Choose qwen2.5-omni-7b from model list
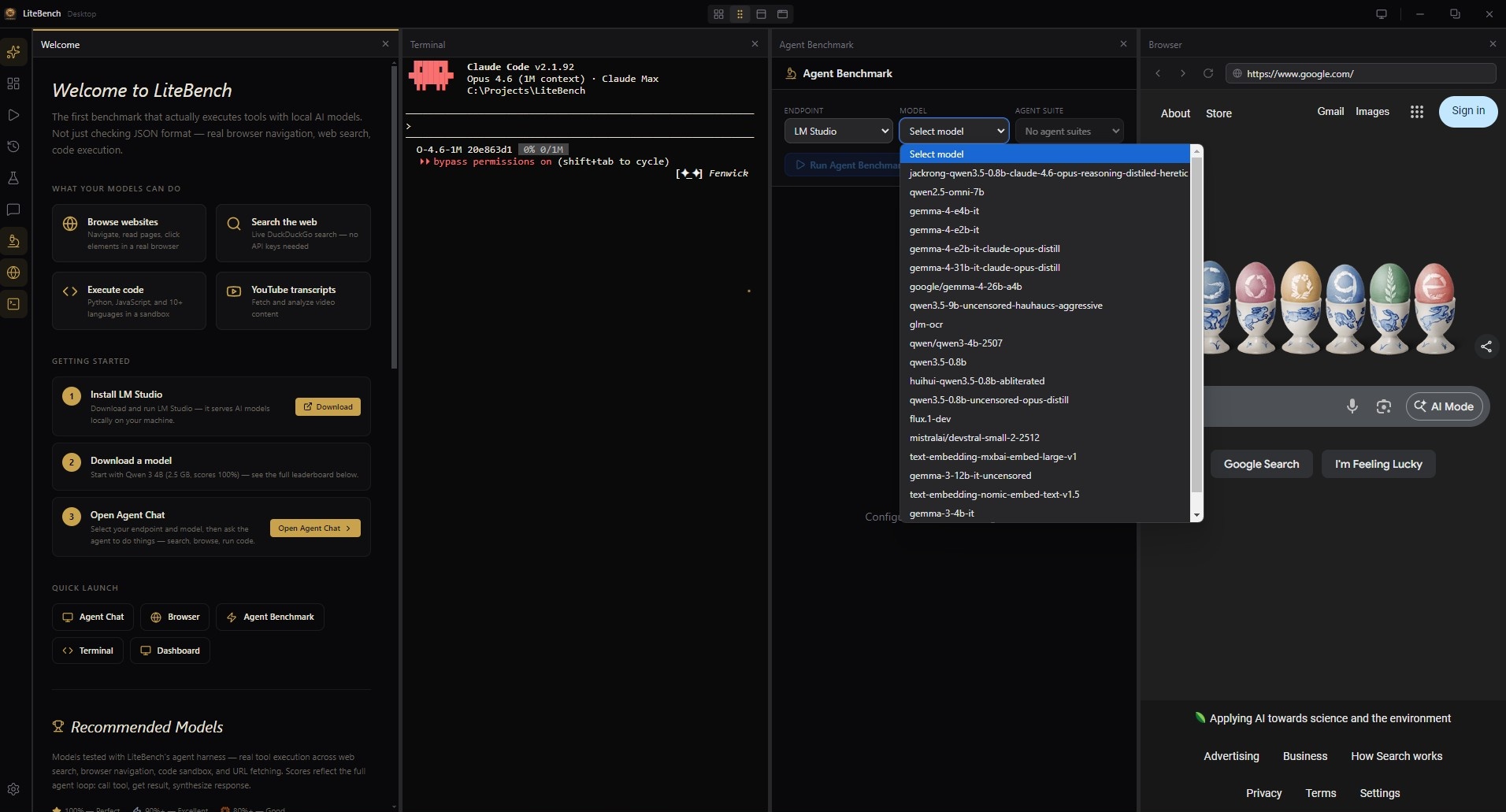1506x812 pixels. (x=1044, y=192)
